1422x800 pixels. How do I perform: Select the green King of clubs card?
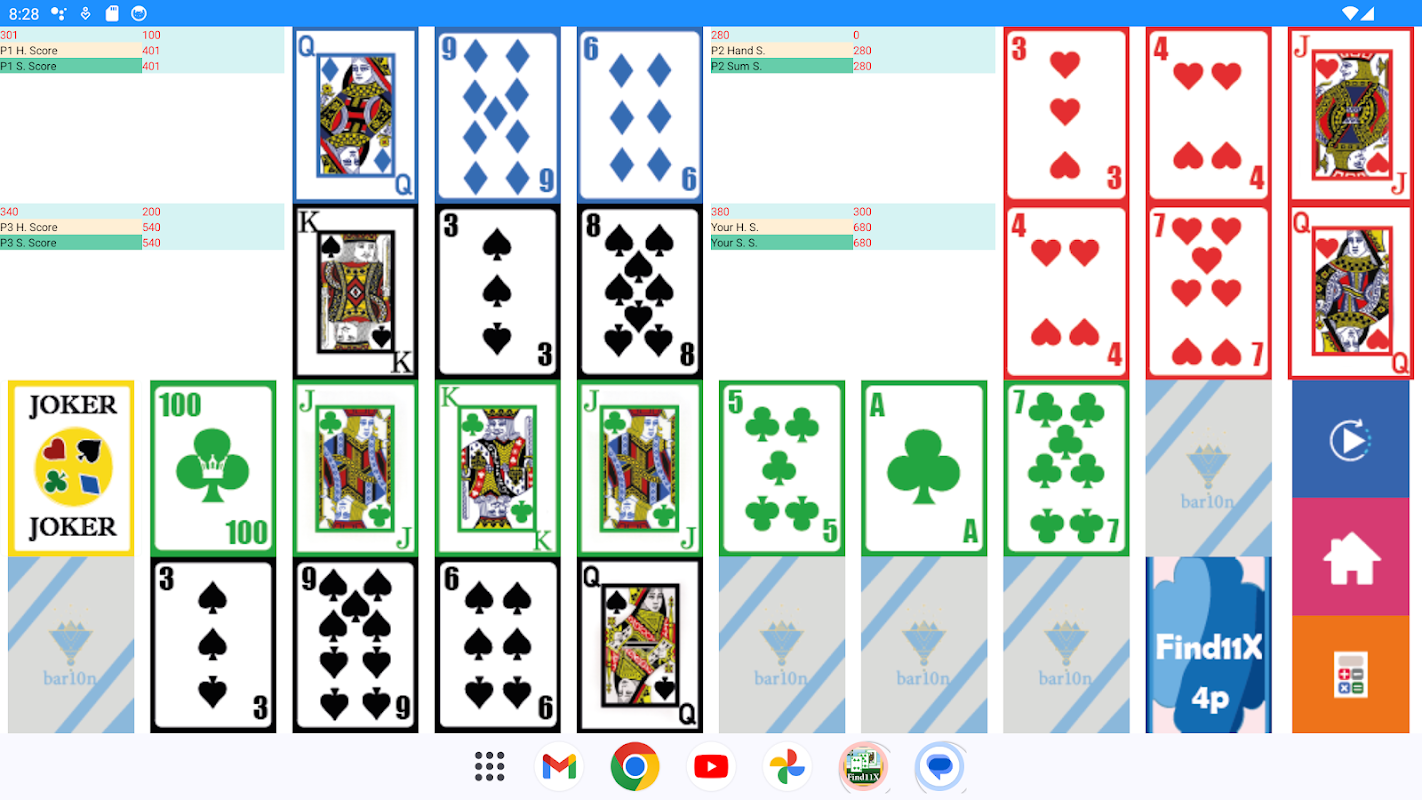pyautogui.click(x=497, y=468)
